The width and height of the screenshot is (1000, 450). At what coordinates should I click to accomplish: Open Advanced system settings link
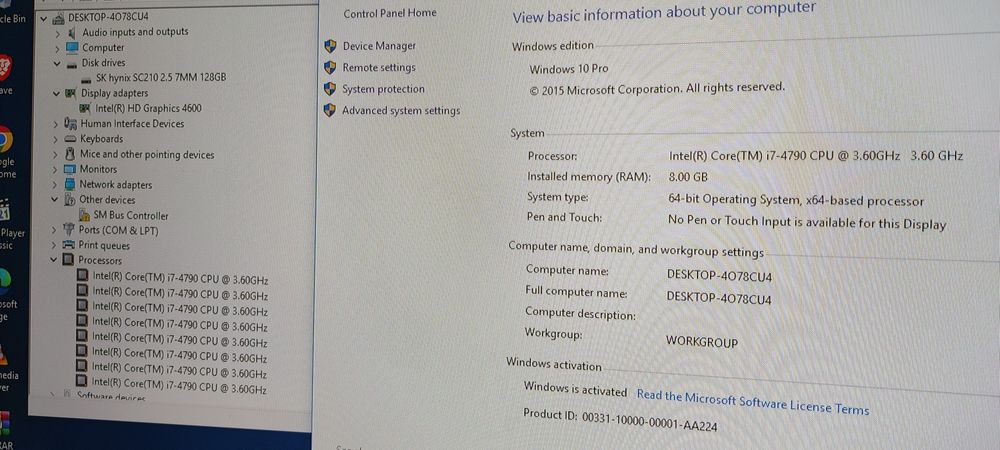(401, 111)
